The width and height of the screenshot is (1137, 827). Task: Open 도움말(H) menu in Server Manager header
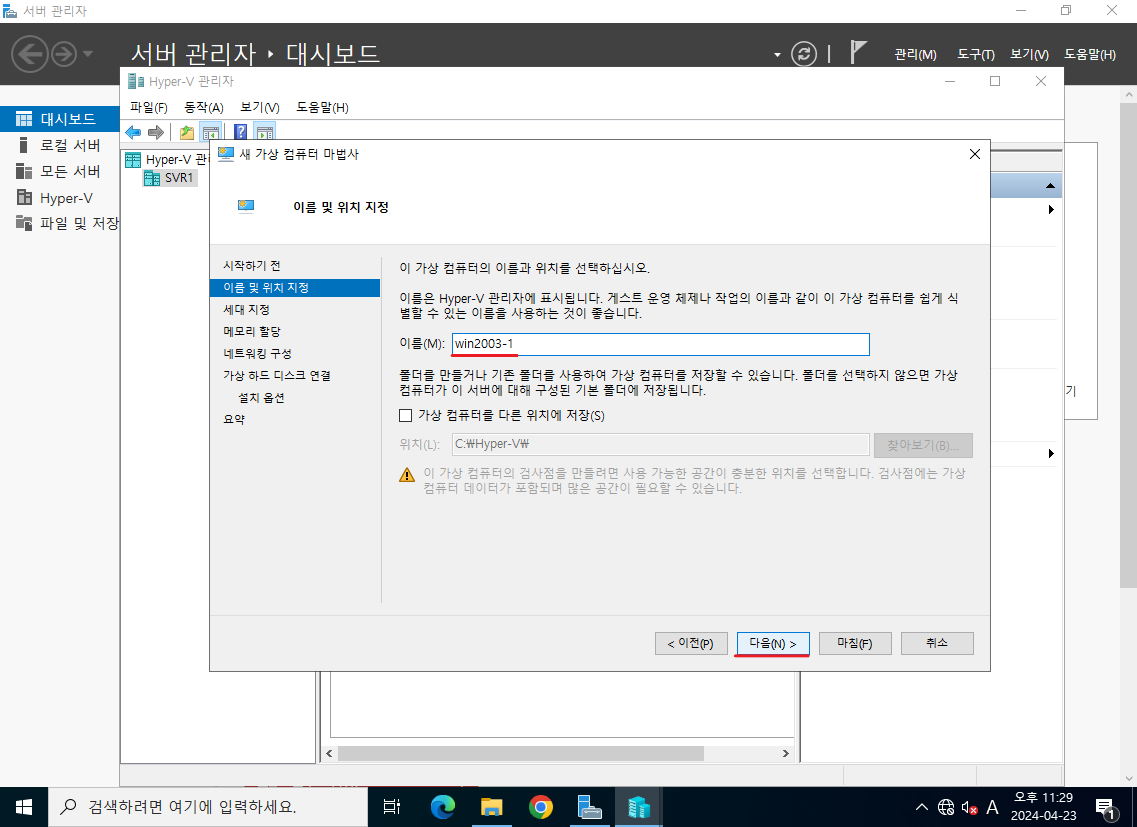pyautogui.click(x=1090, y=54)
